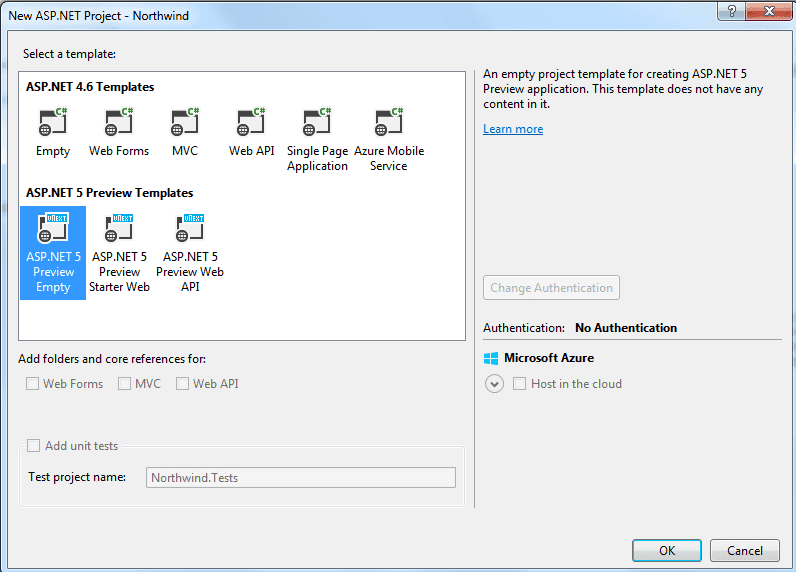Viewport: 796px width, 572px height.
Task: Click the Microsoft Azure logo icon
Action: (x=491, y=358)
